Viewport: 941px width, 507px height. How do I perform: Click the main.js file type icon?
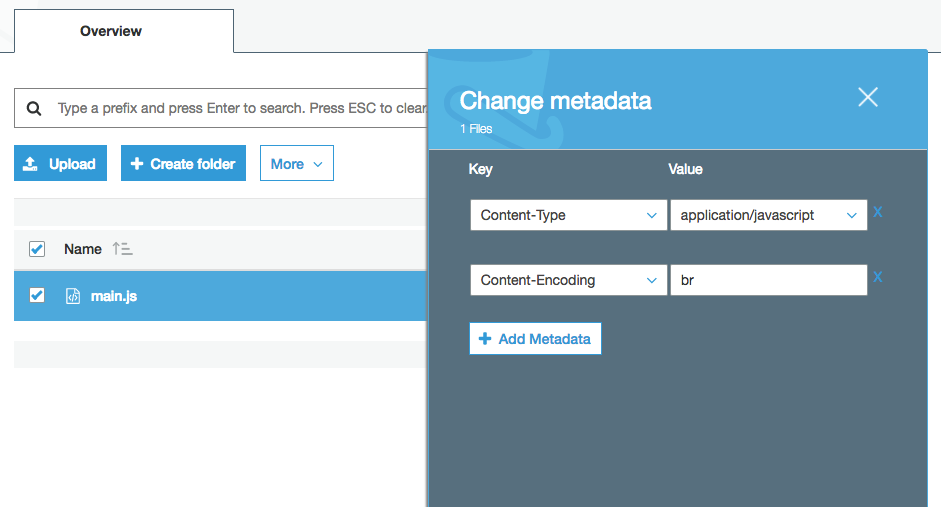pyautogui.click(x=73, y=296)
